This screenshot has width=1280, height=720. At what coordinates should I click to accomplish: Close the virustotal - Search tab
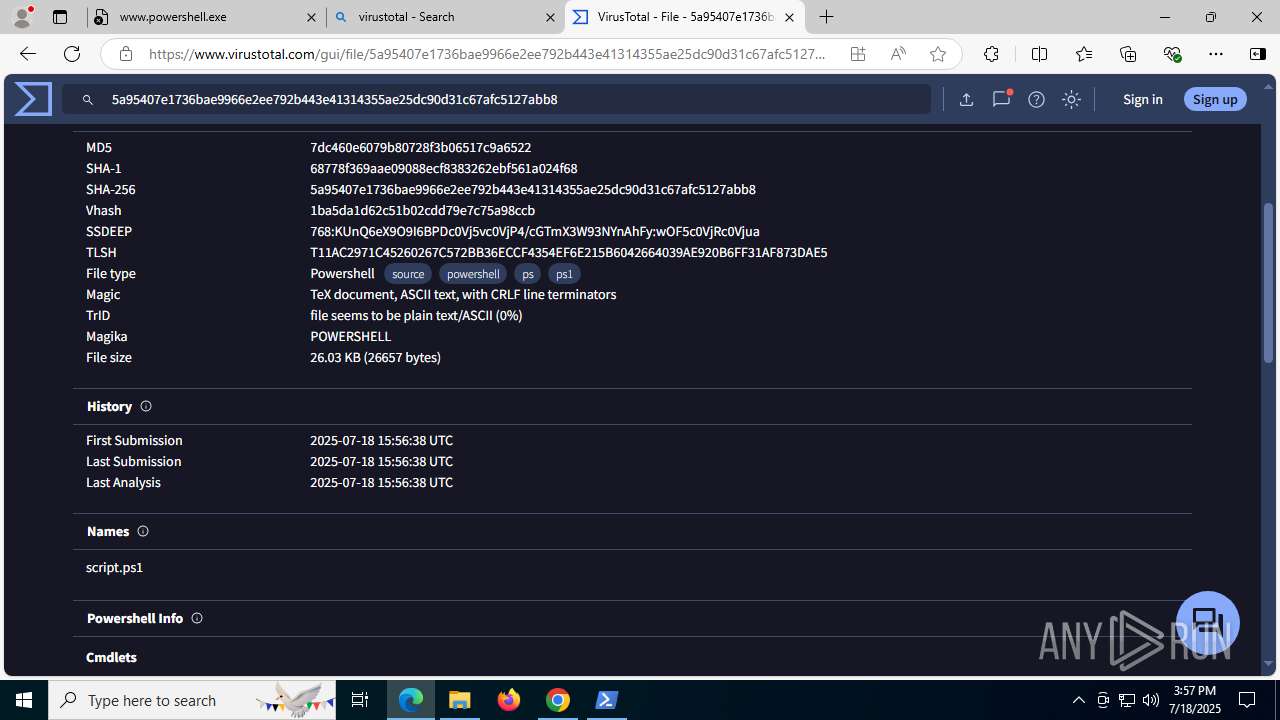point(549,17)
